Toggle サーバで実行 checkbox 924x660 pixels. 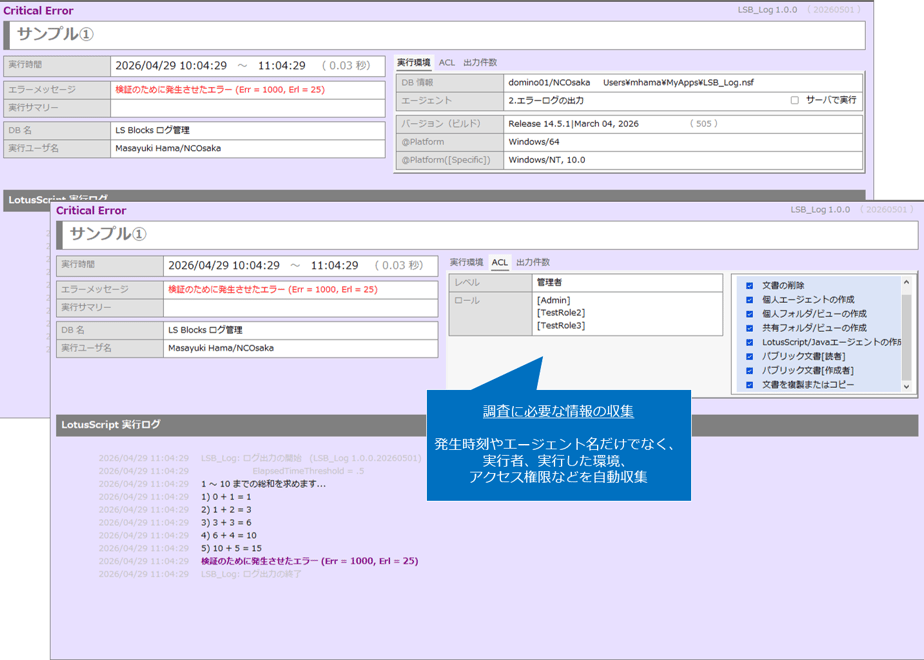(x=794, y=100)
